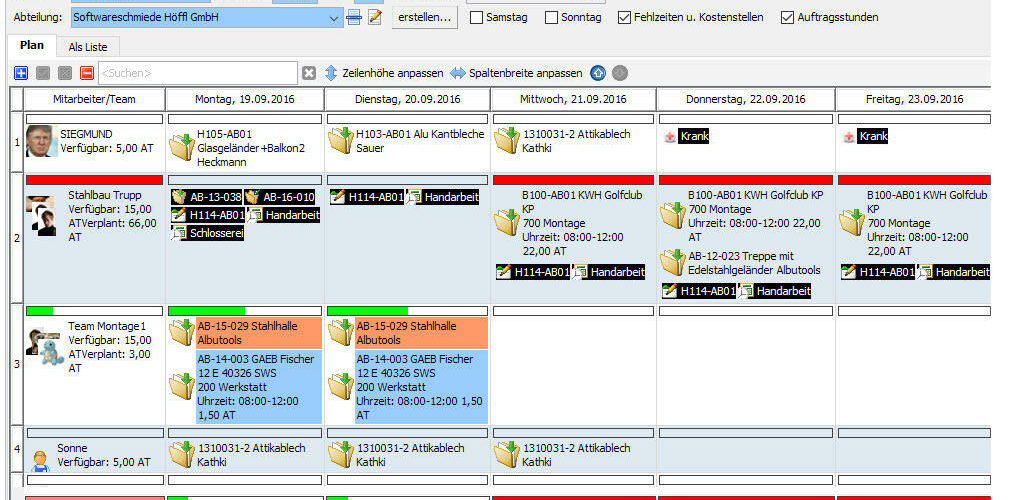Click Handarbeit tag in Freitag Stahlbau cell
The height and width of the screenshot is (500, 1018).
[953, 272]
